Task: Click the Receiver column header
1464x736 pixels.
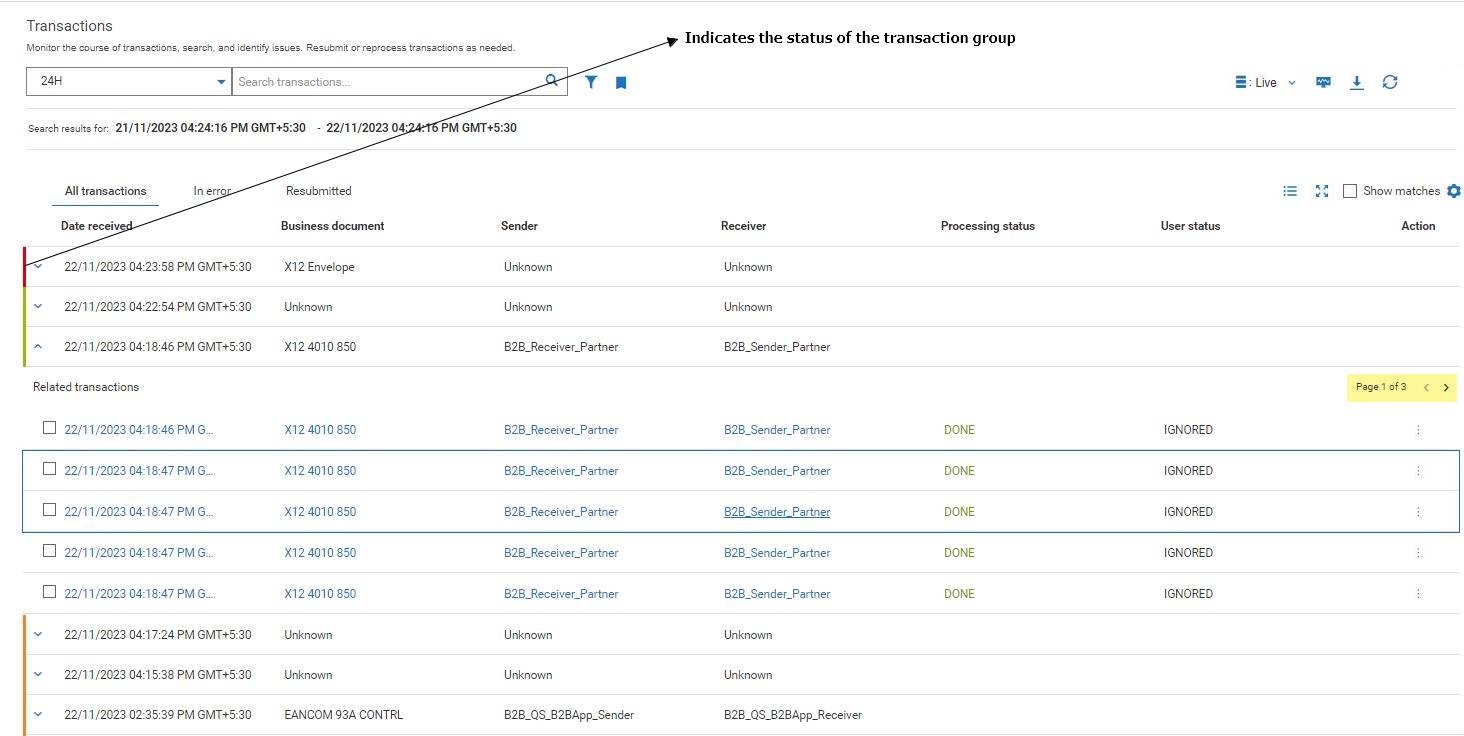Action: [x=743, y=226]
